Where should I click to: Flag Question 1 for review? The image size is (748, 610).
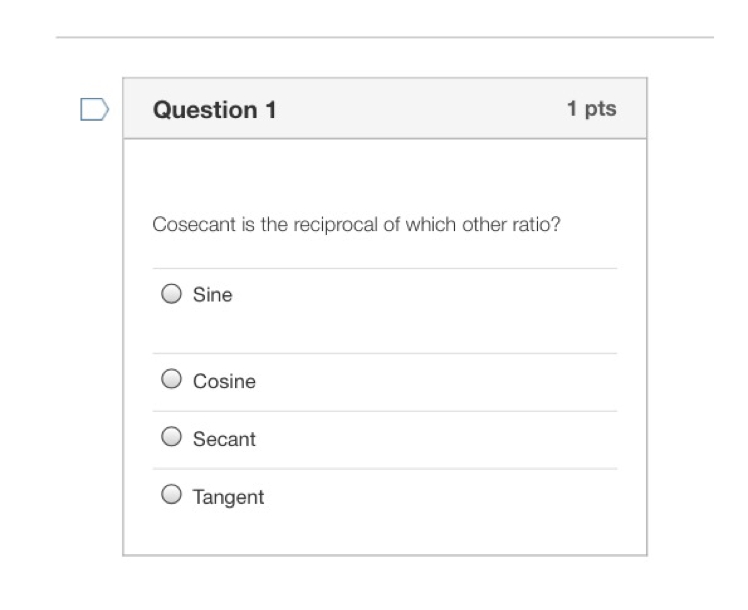click(x=94, y=109)
